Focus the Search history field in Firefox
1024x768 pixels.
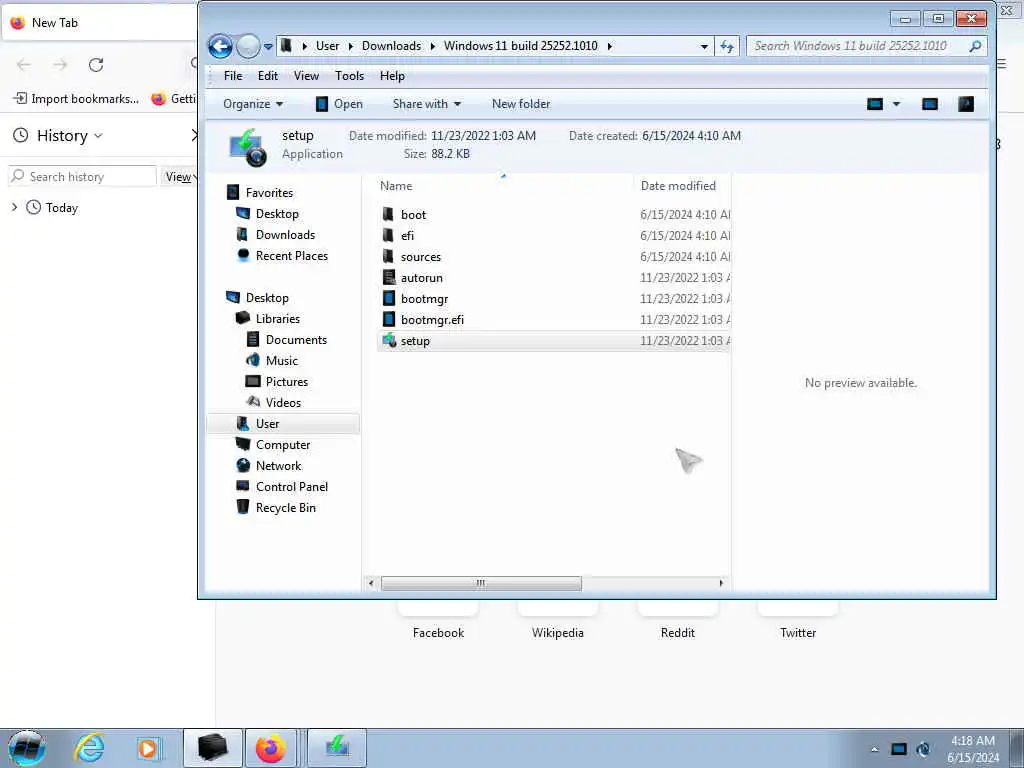pos(82,176)
